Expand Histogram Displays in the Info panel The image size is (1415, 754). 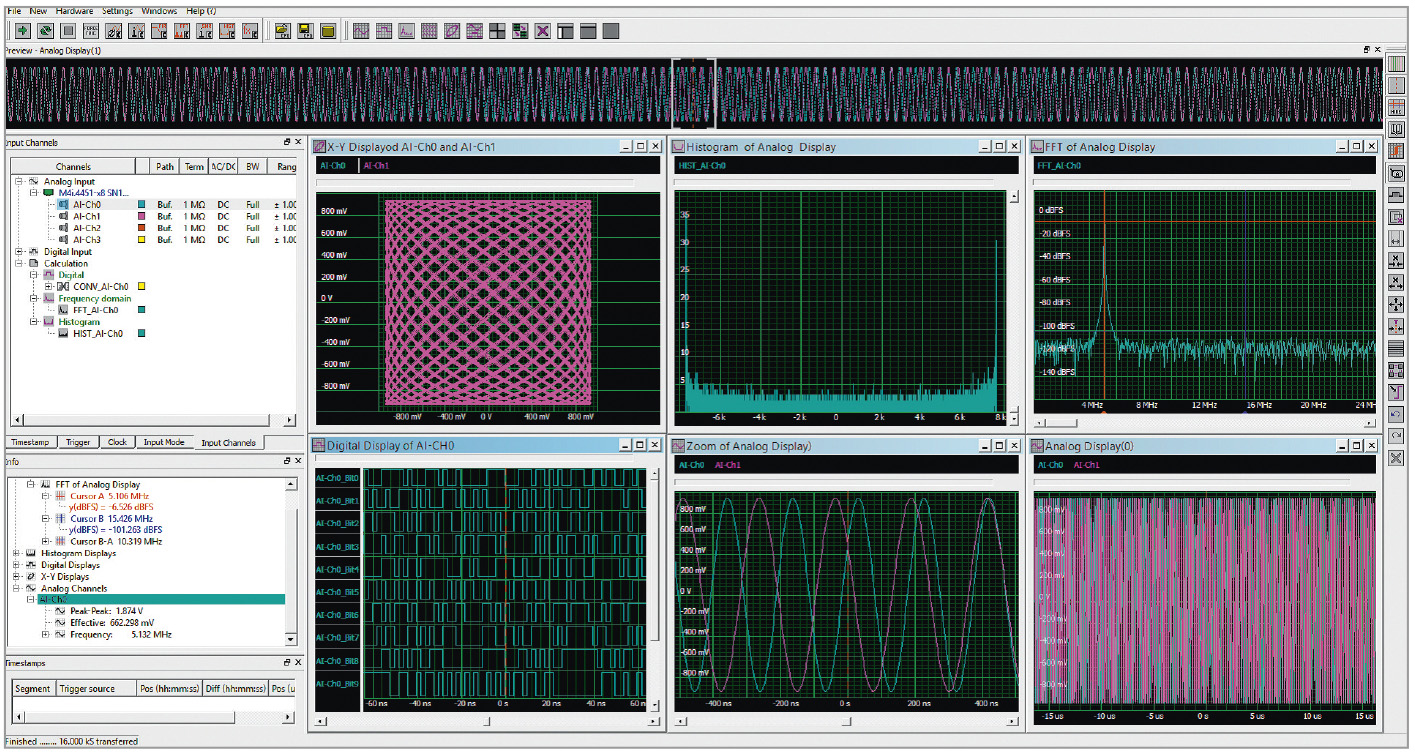16,553
